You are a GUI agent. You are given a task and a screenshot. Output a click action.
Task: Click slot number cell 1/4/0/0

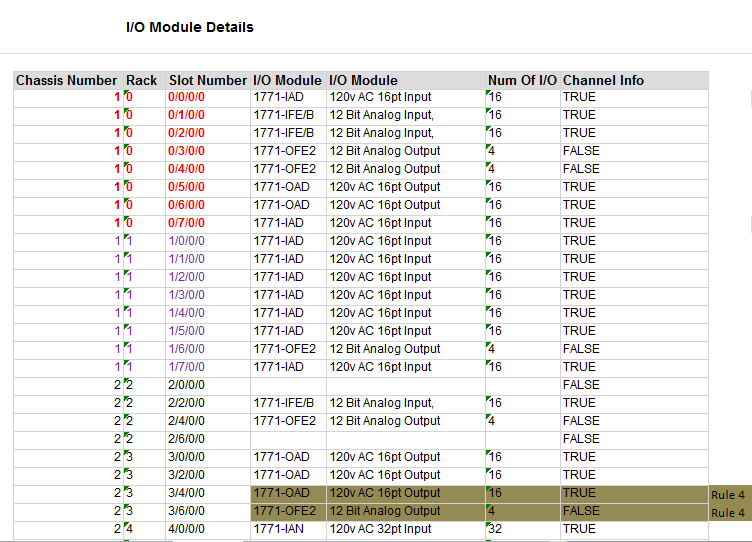208,313
